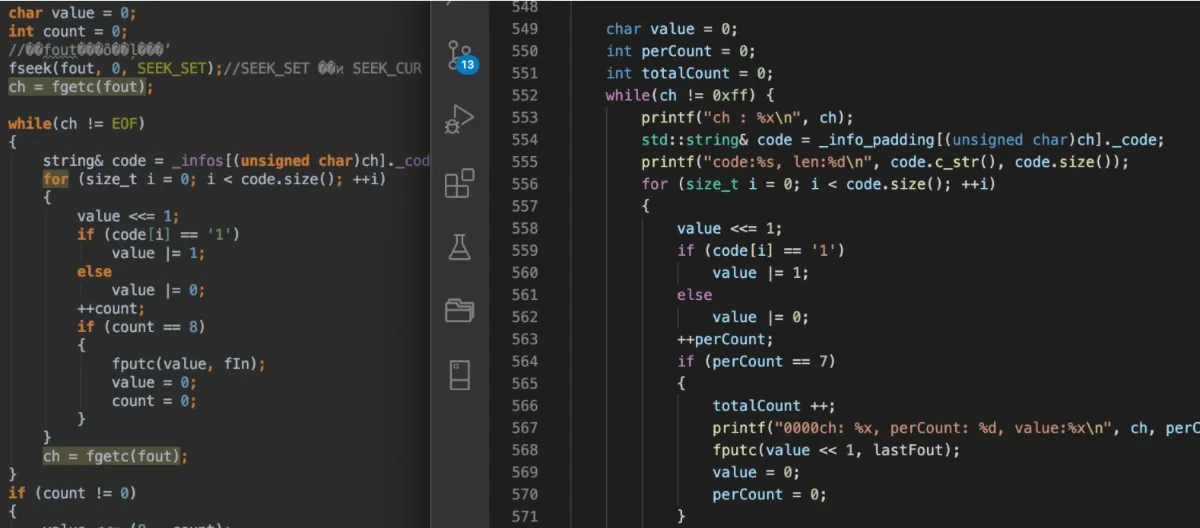
Task: Click the 'fputc(value << 1, lastFout);' line
Action: 836,450
